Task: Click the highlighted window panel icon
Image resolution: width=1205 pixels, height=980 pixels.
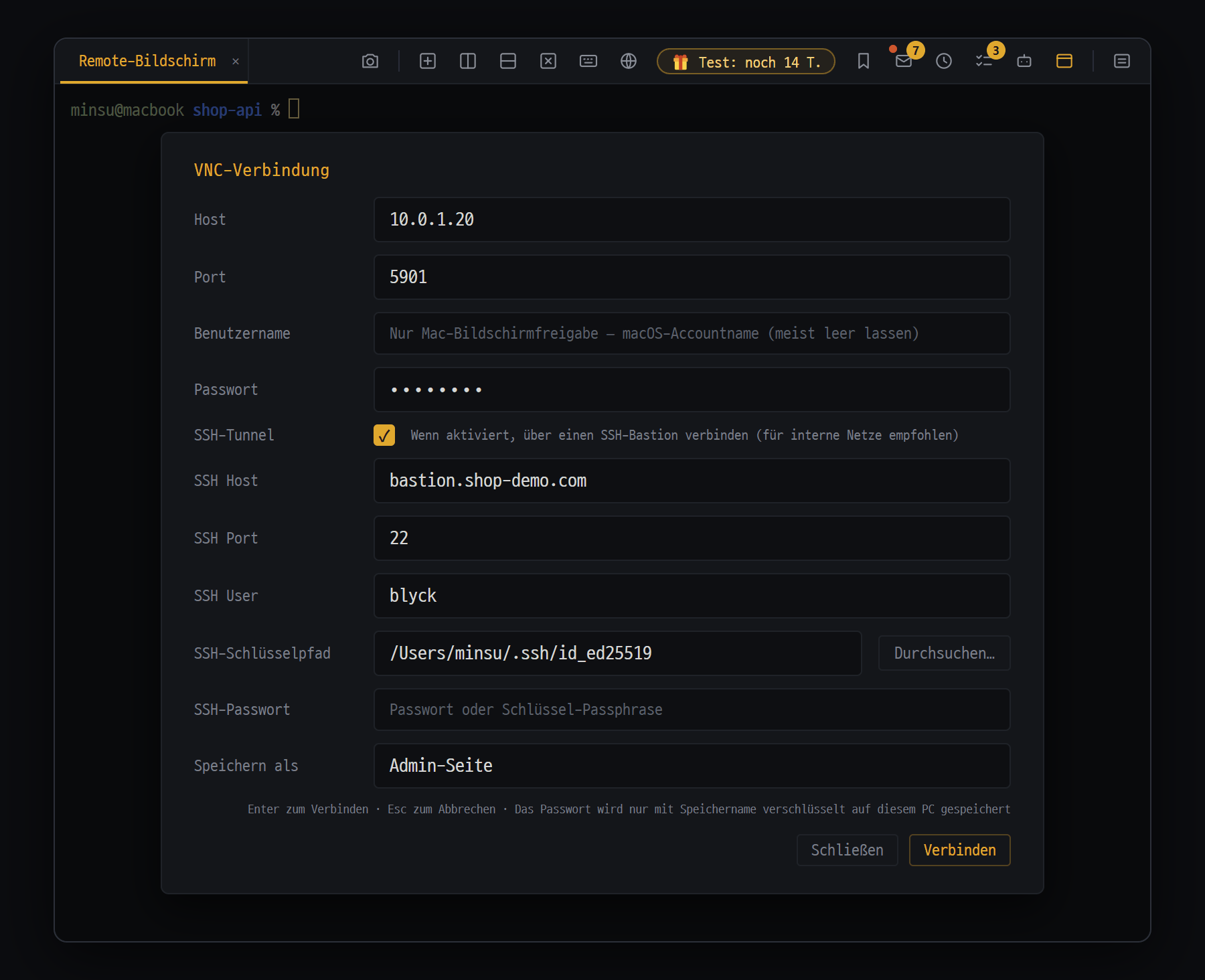Action: point(1064,62)
